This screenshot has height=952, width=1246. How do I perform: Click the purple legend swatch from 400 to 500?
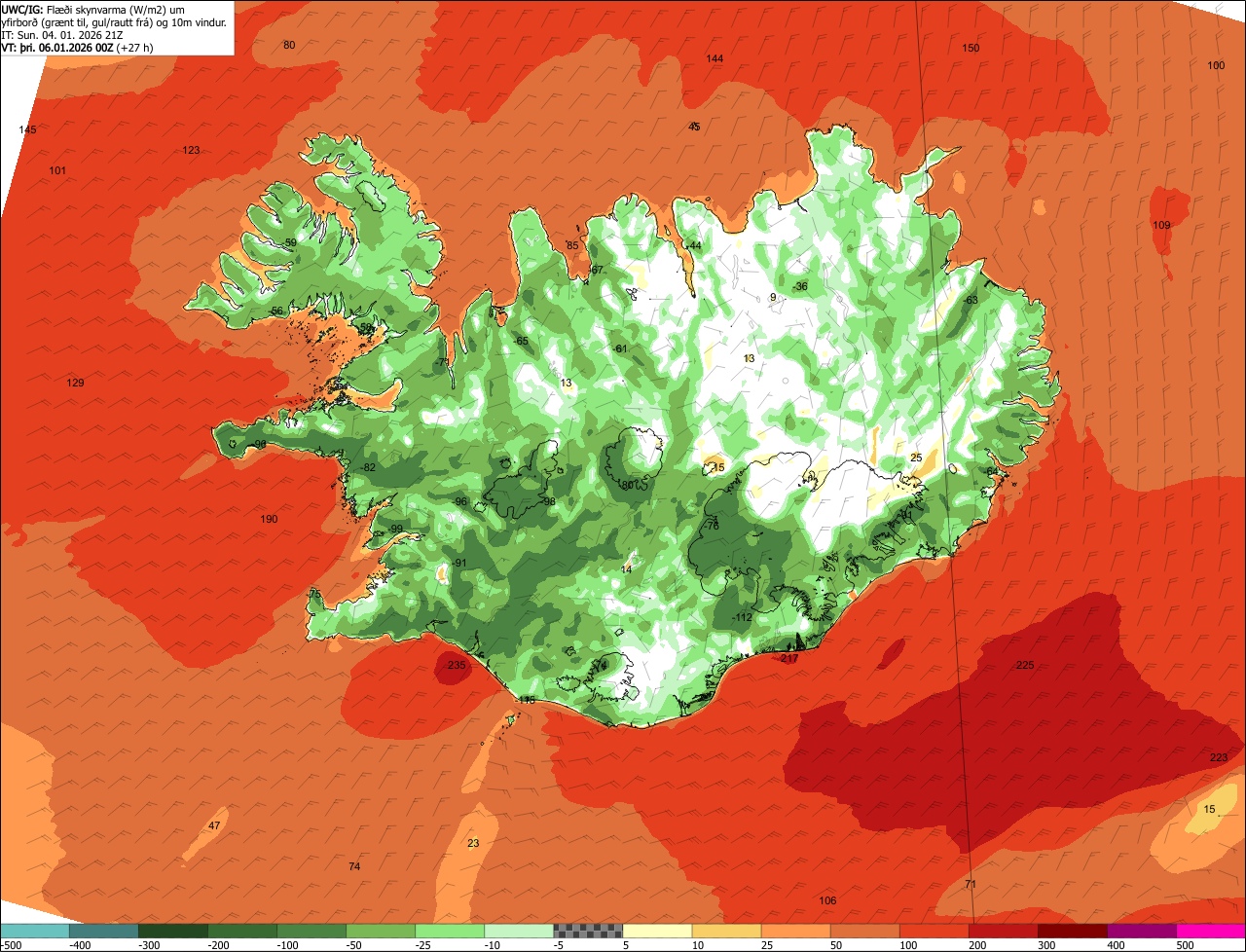[1142, 931]
